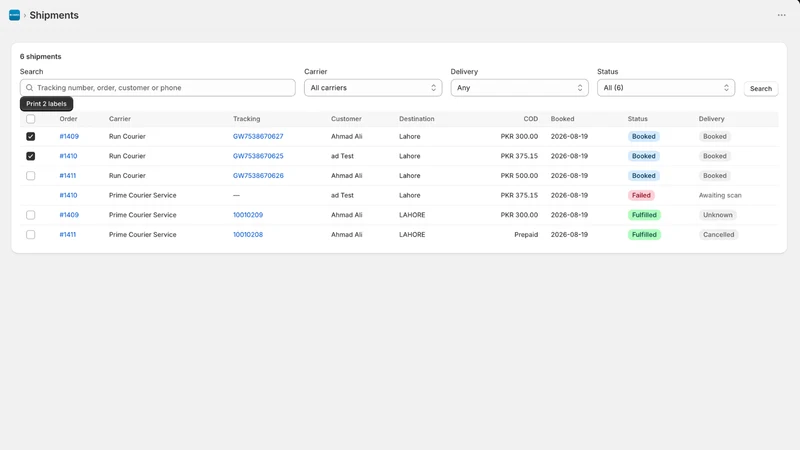
Task: Click the Awaiting scan delivery text
Action: (720, 195)
